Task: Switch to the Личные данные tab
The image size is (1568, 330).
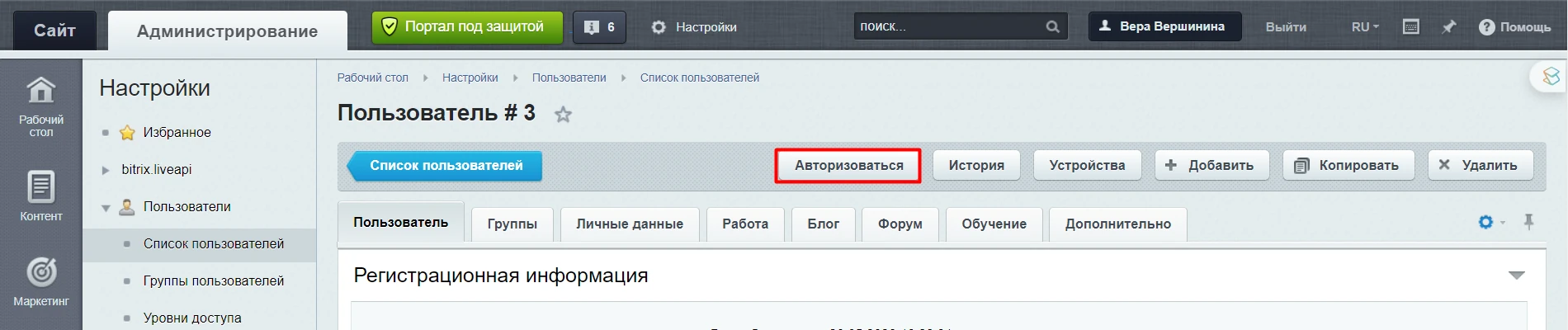Action: [x=629, y=224]
